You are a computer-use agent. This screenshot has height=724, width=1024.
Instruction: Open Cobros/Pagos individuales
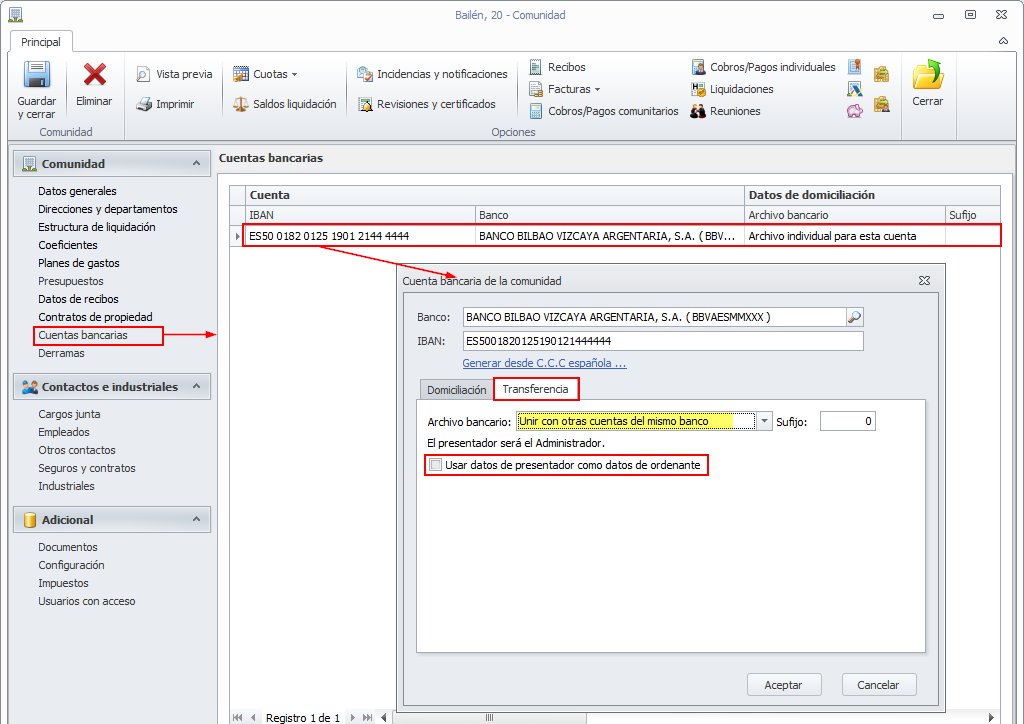763,67
